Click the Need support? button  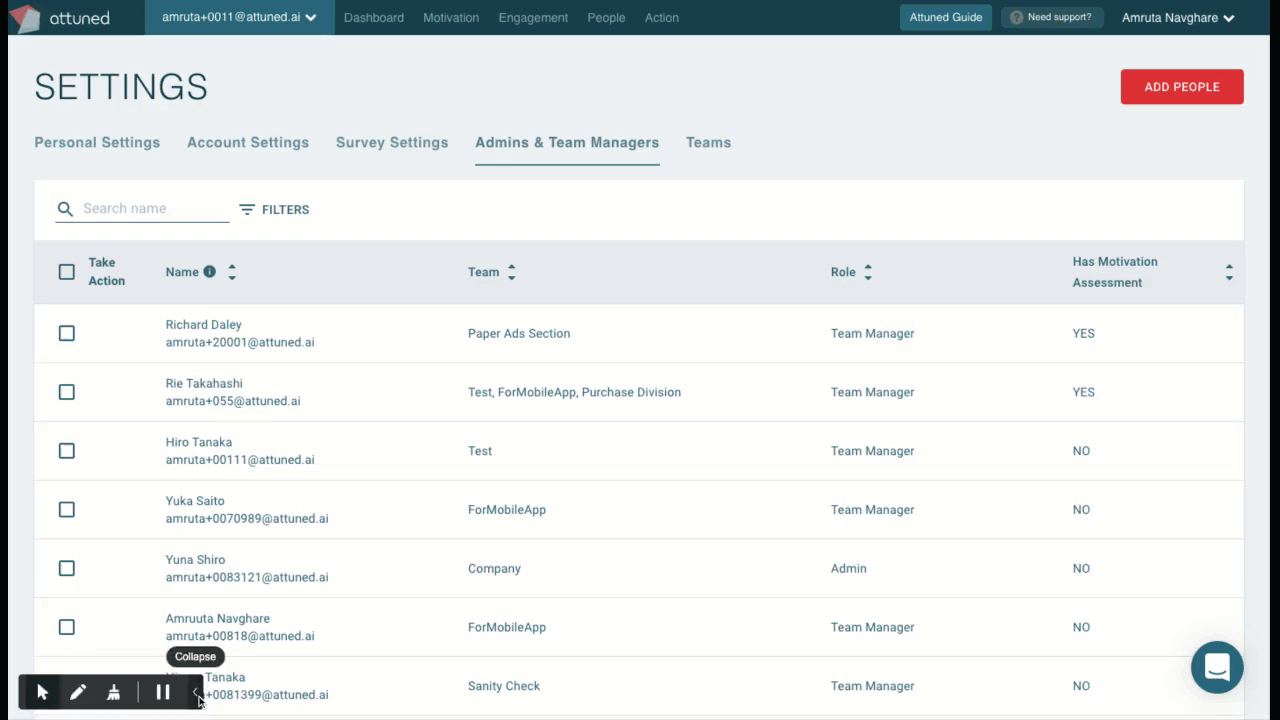coord(1052,17)
